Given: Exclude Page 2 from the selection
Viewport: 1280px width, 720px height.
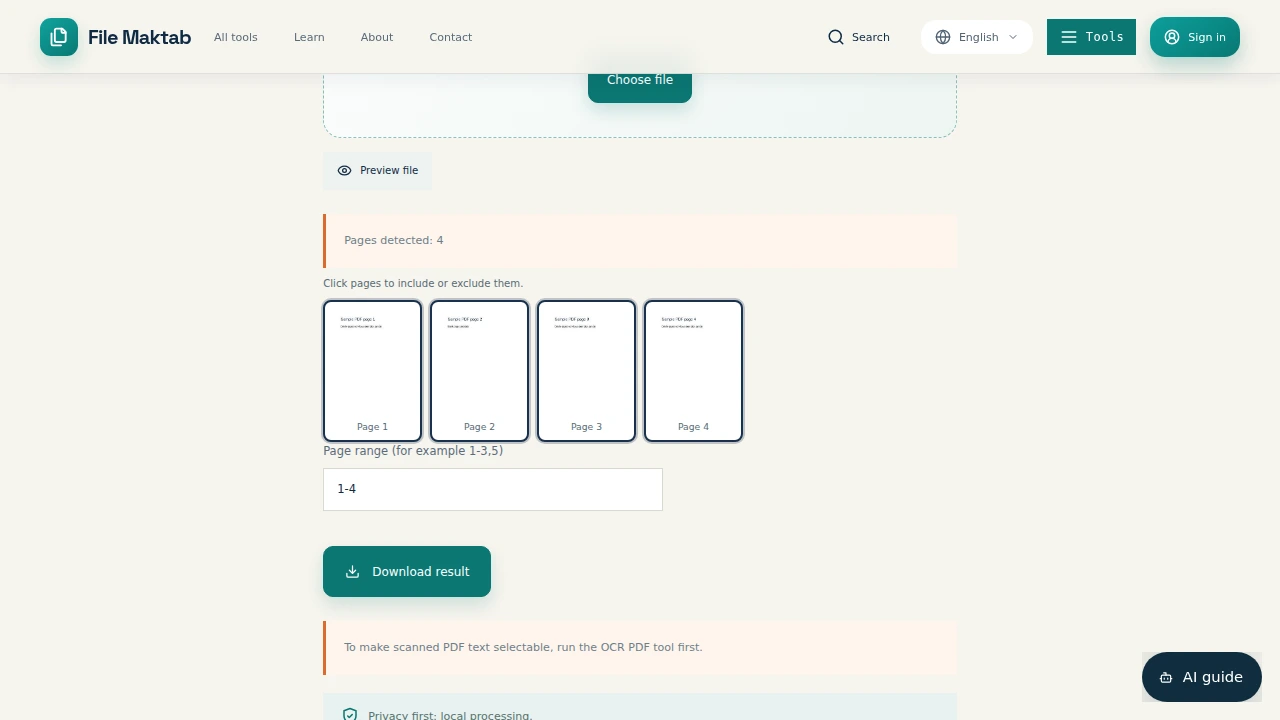Looking at the screenshot, I should (479, 371).
